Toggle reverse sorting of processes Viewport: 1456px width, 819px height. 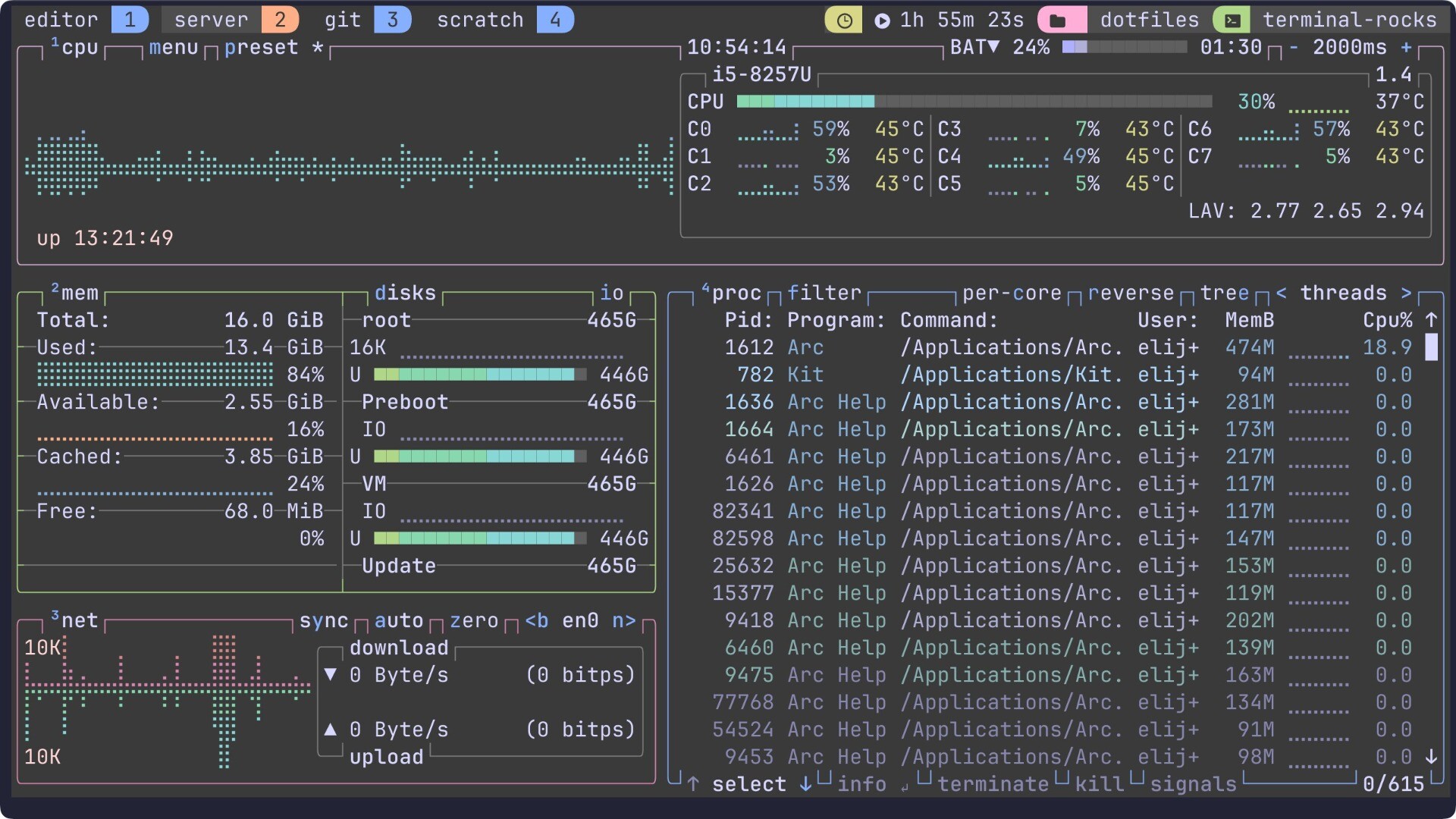(1130, 293)
